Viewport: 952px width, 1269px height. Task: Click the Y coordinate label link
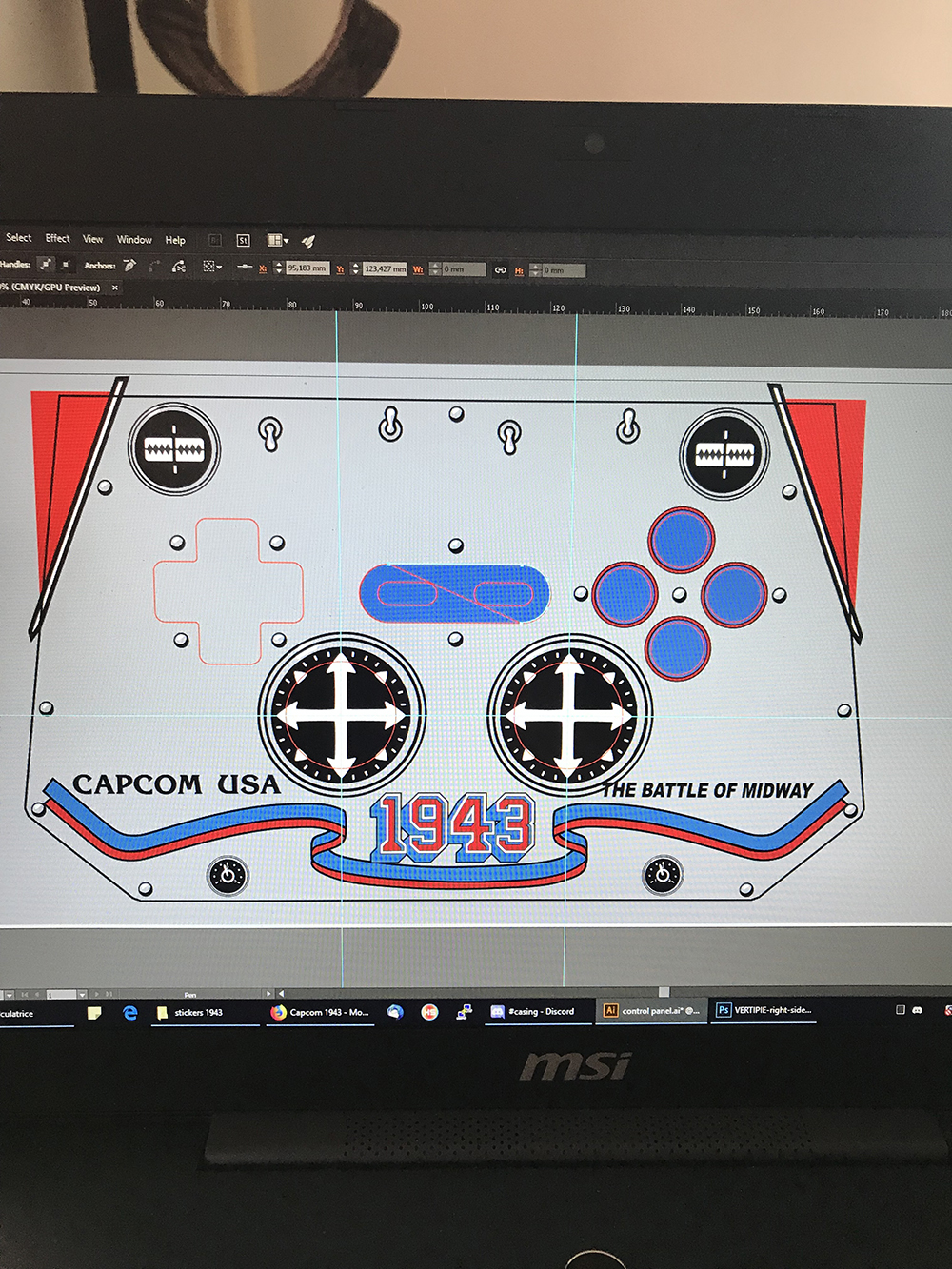point(340,269)
